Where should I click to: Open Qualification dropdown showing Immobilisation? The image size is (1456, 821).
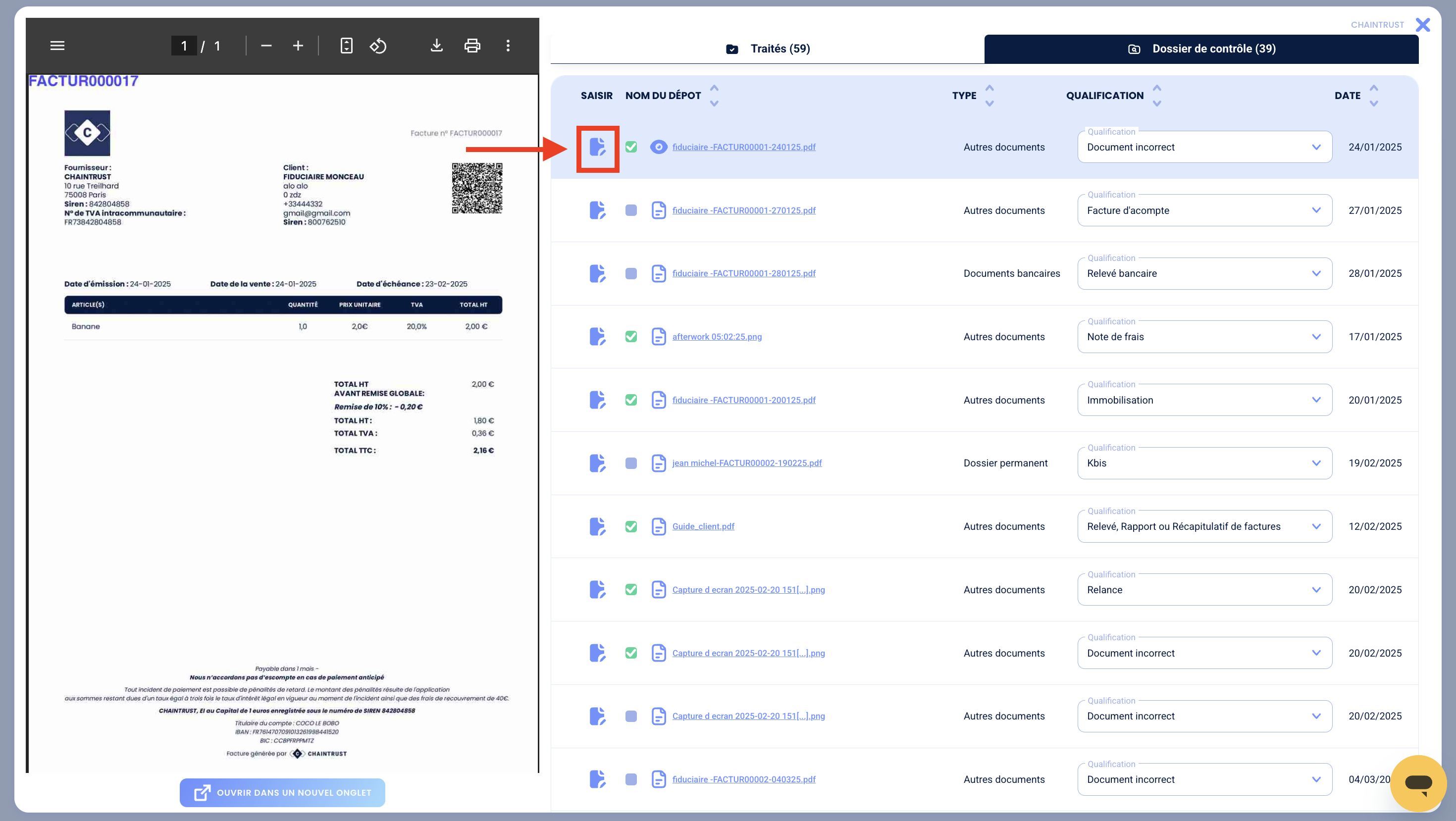tap(1204, 400)
